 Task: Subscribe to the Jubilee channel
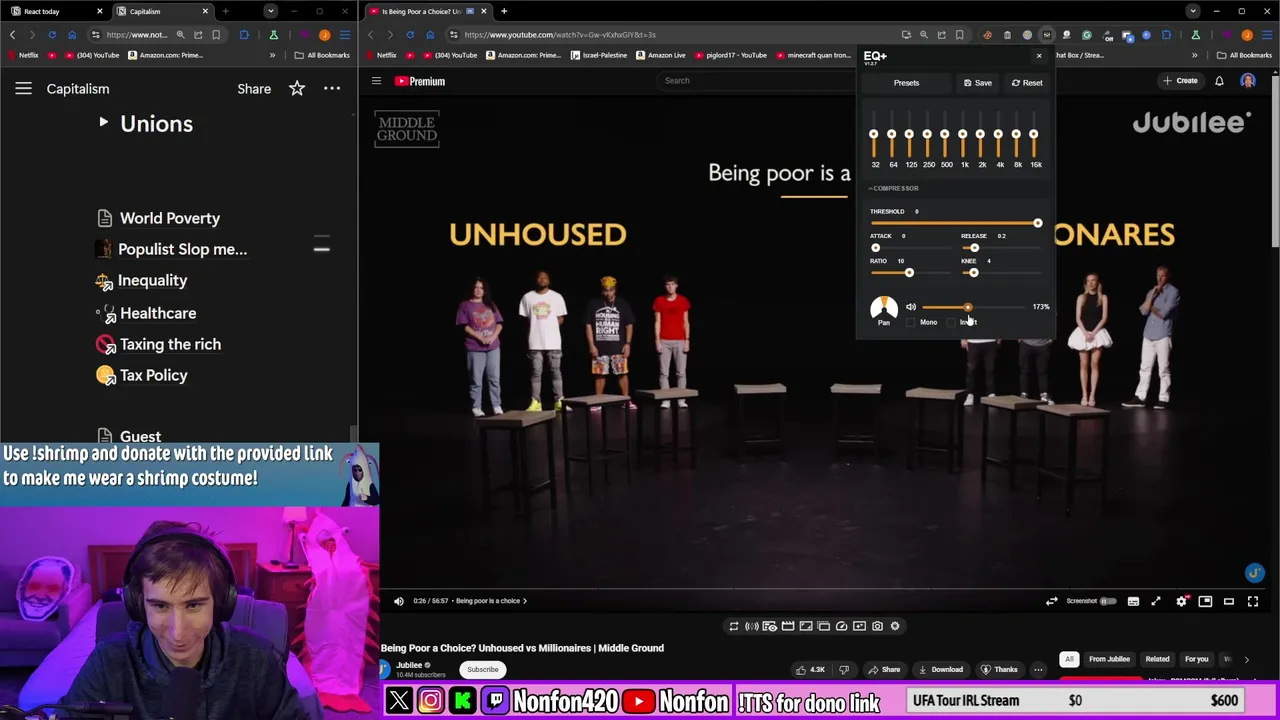pyautogui.click(x=482, y=670)
